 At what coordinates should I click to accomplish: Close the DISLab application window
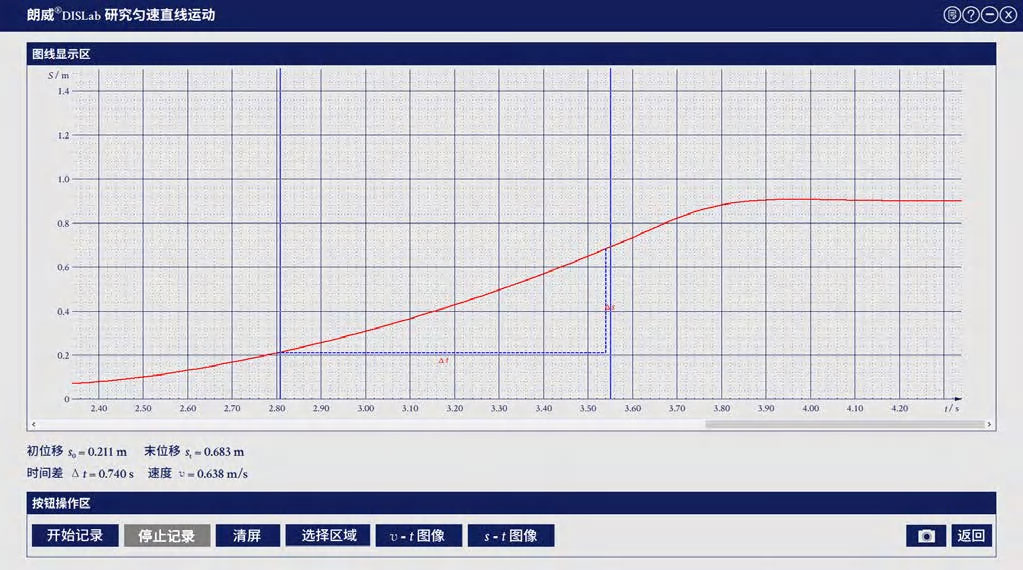pos(1008,15)
